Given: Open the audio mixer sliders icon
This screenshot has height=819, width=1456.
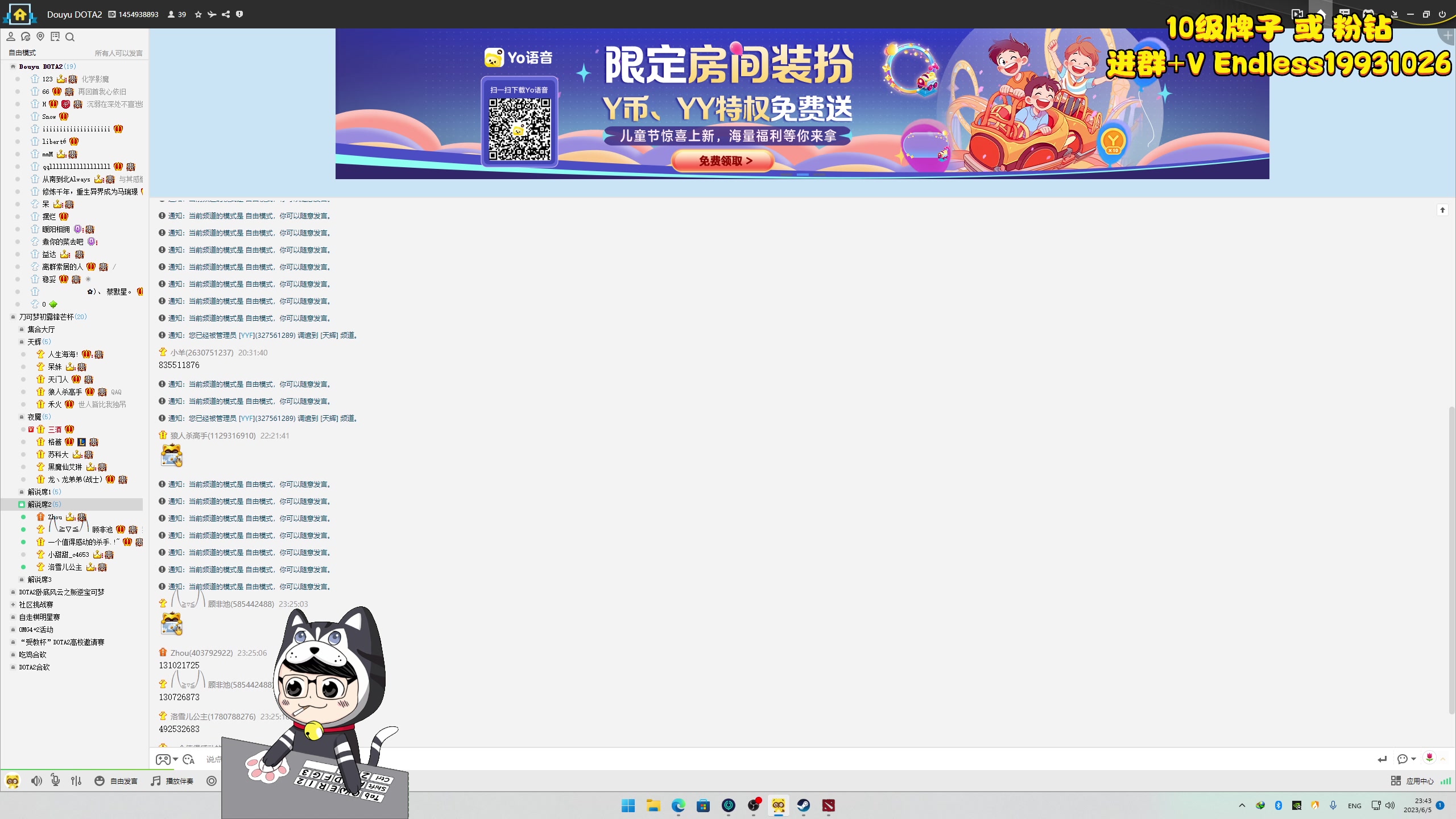Looking at the screenshot, I should click(x=76, y=781).
